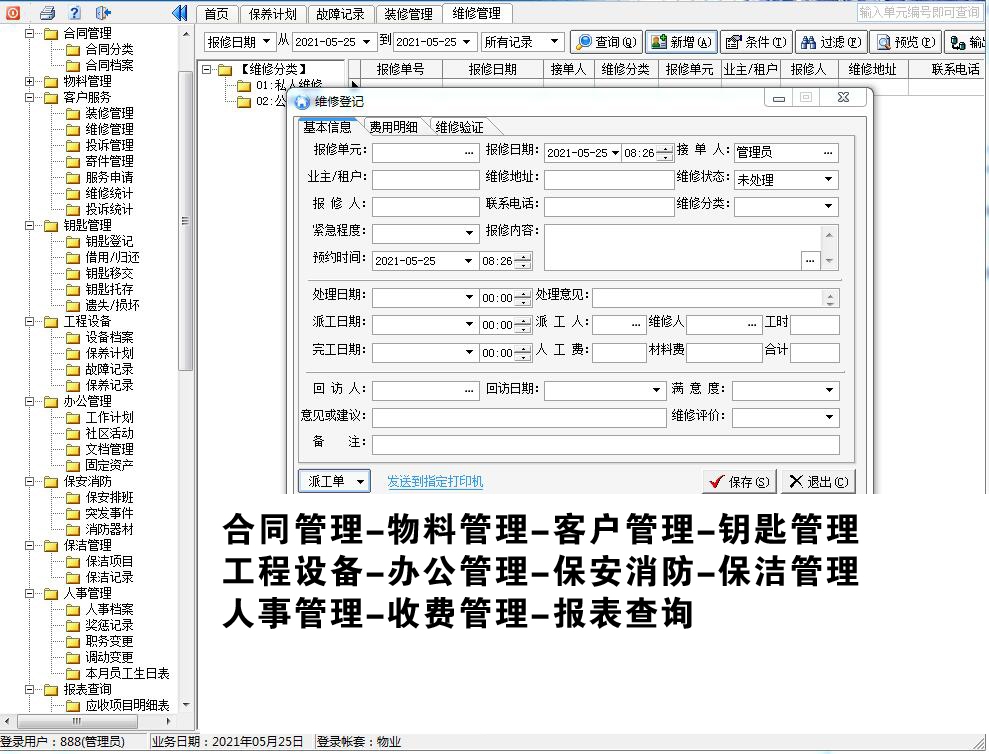
Task: Click the 过滤 binoculars filter button
Action: tap(830, 42)
